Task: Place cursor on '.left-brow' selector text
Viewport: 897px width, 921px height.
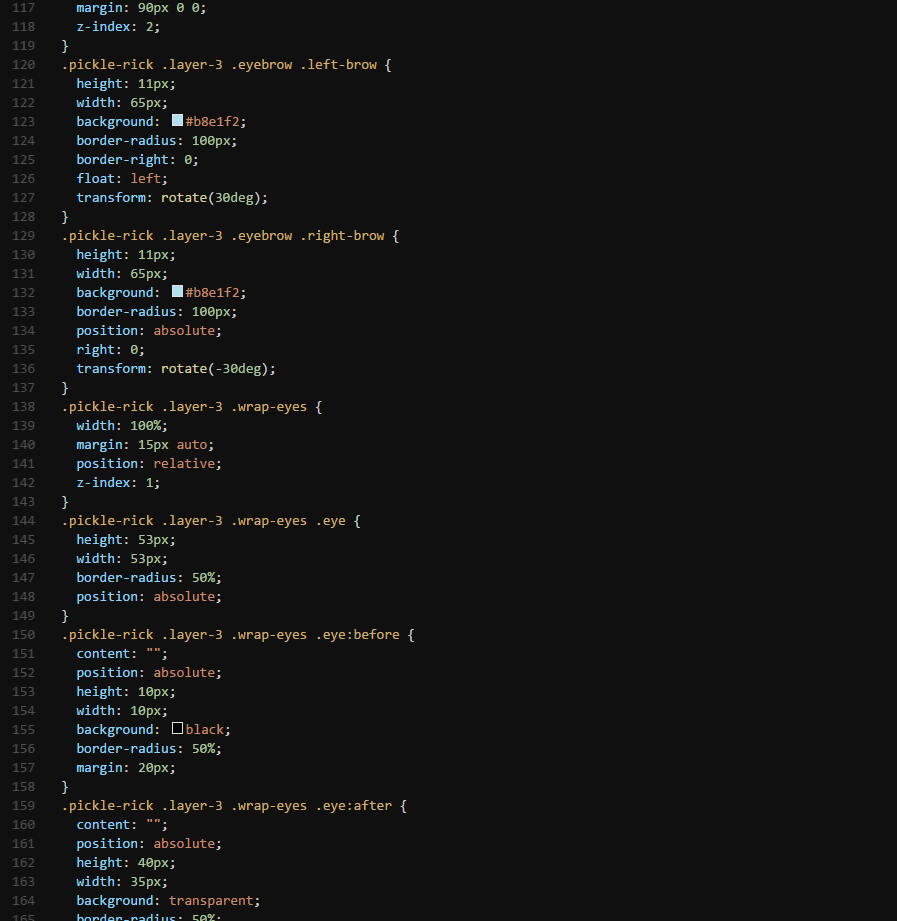Action: pos(338,65)
